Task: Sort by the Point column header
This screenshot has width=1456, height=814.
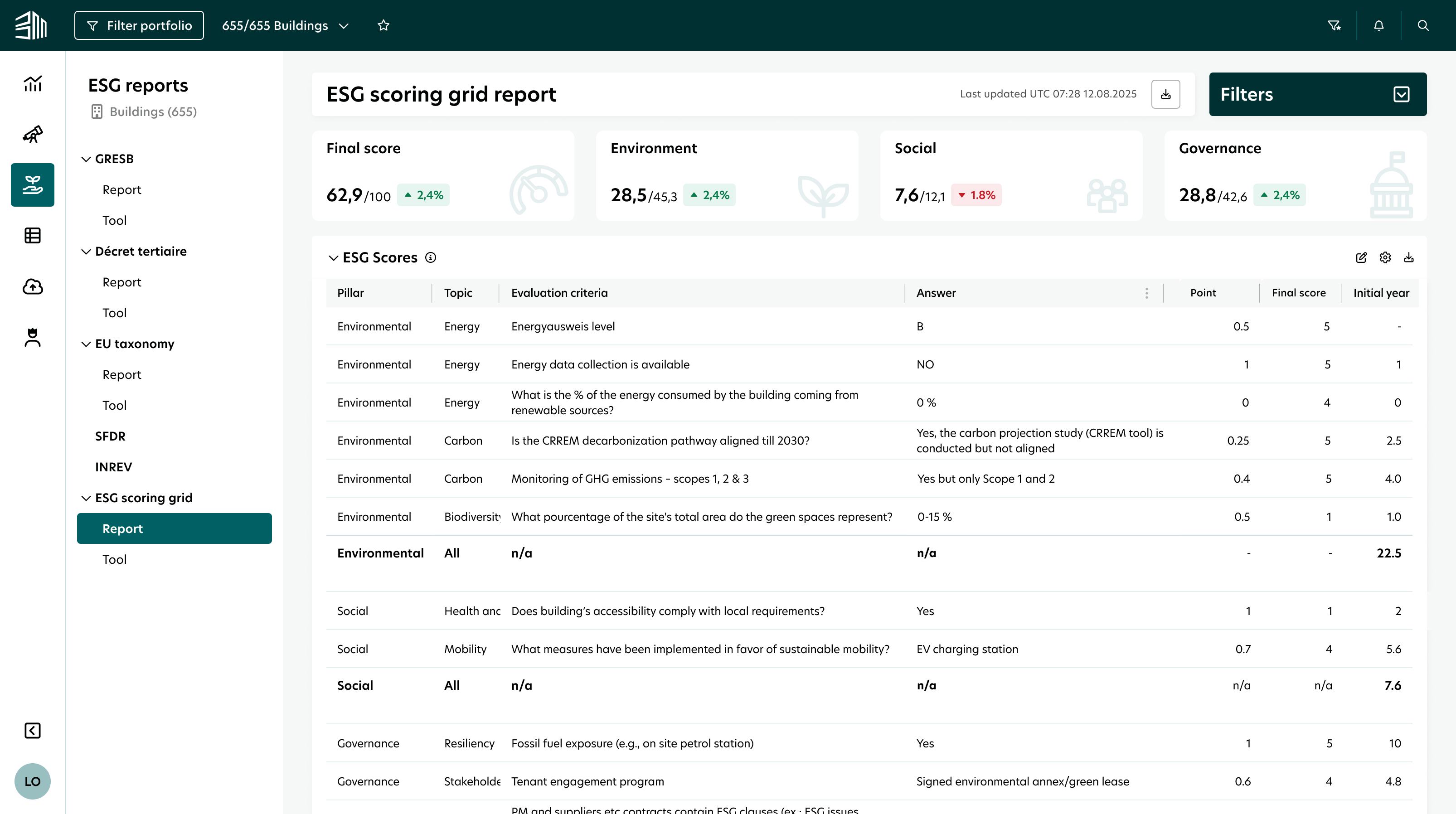Action: pos(1203,293)
